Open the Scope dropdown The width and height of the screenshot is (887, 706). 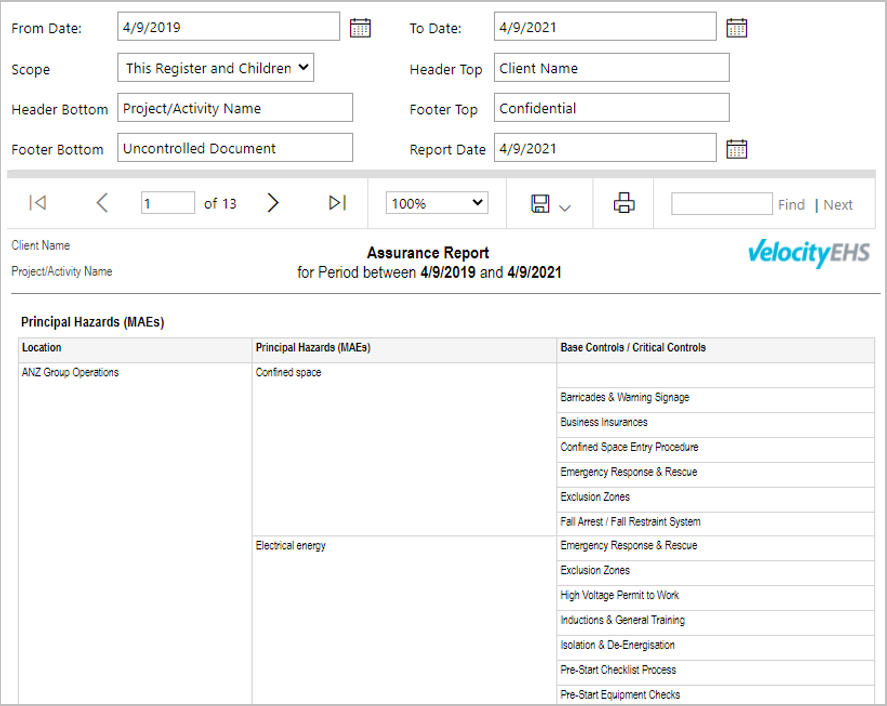(216, 68)
